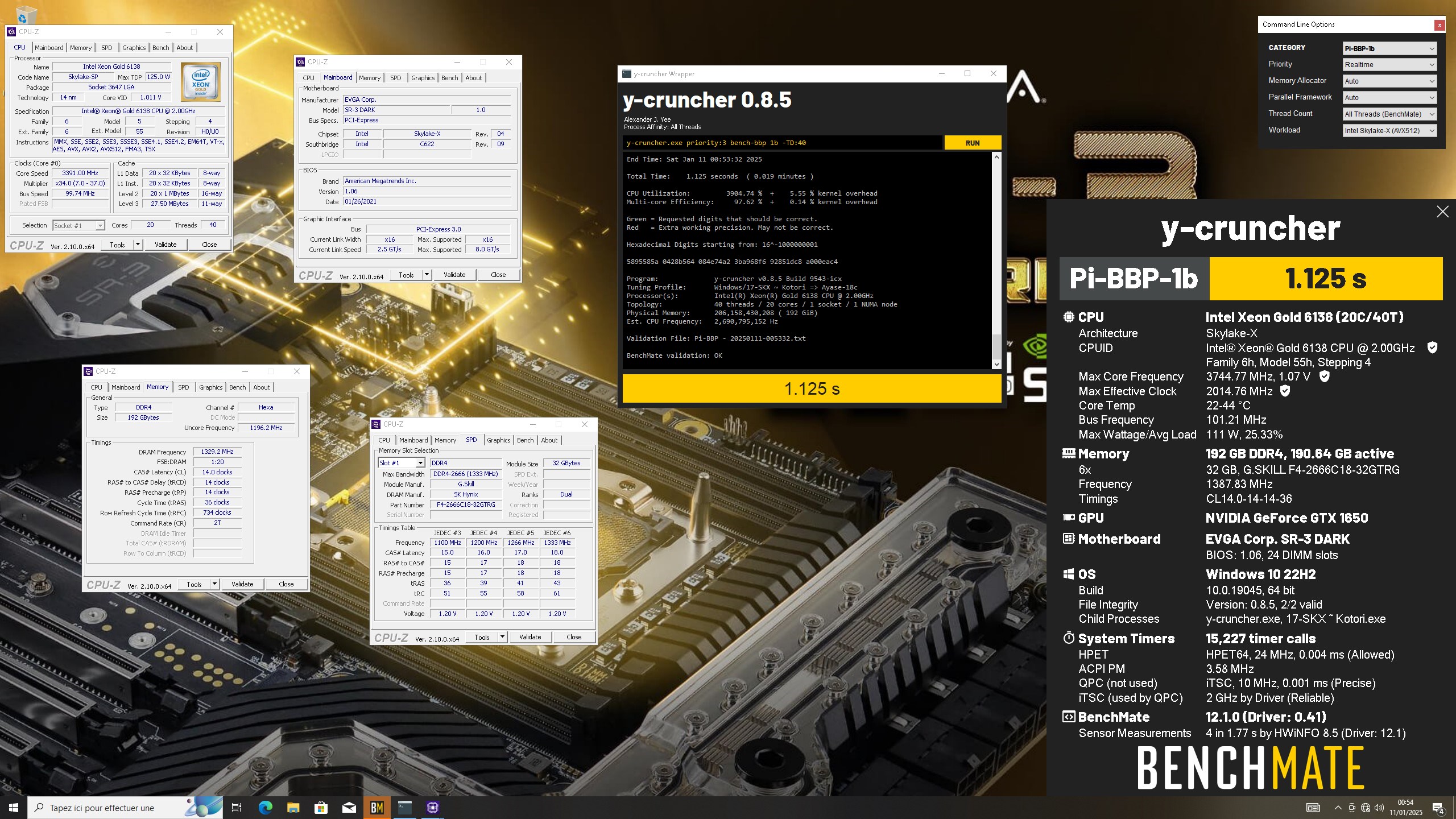Click the y-cruncher command line input field
The height and width of the screenshot is (819, 1456).
(782, 143)
